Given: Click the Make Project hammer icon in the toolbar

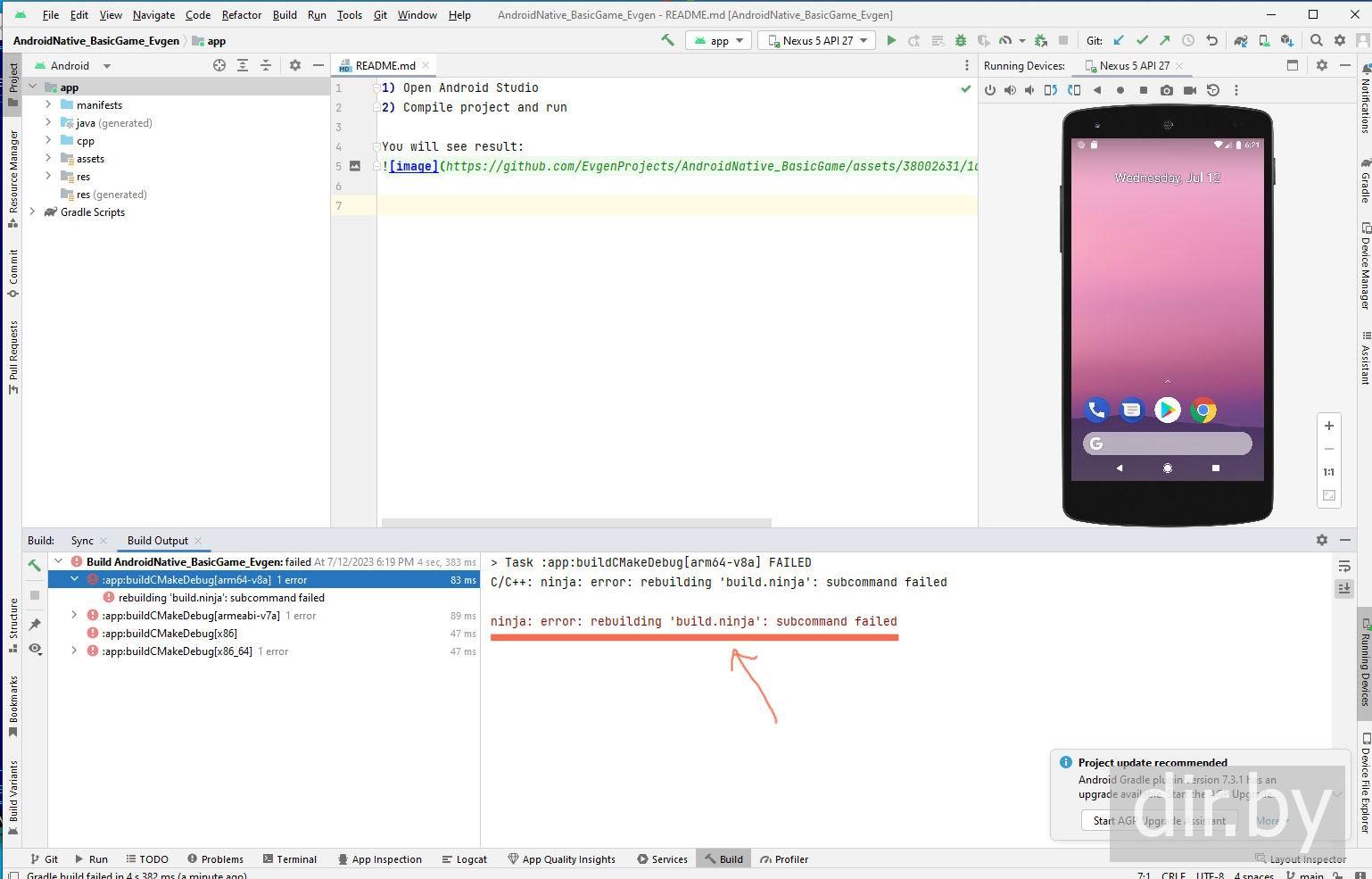Looking at the screenshot, I should pos(667,40).
